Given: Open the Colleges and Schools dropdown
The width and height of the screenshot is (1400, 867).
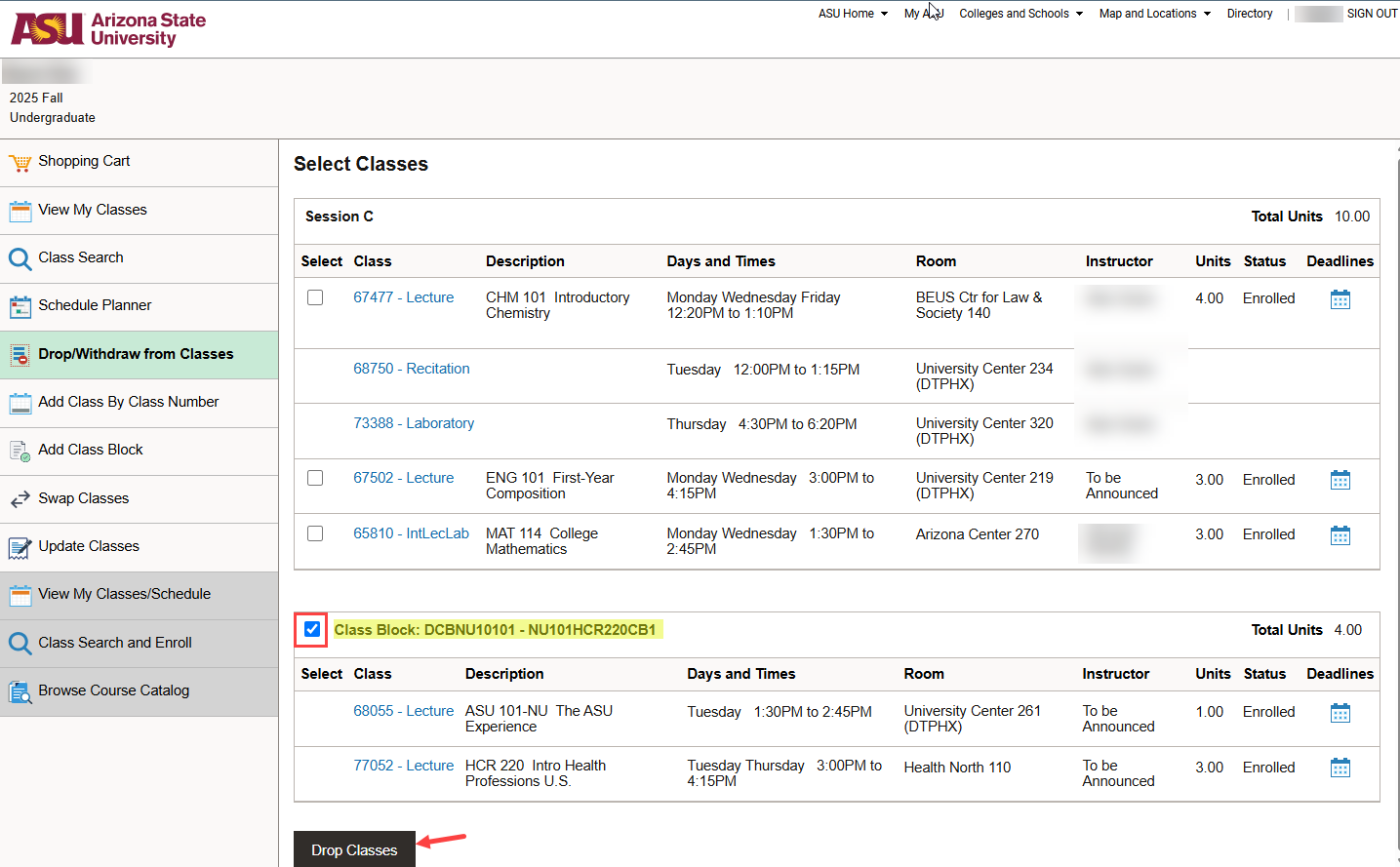Looking at the screenshot, I should point(1020,14).
